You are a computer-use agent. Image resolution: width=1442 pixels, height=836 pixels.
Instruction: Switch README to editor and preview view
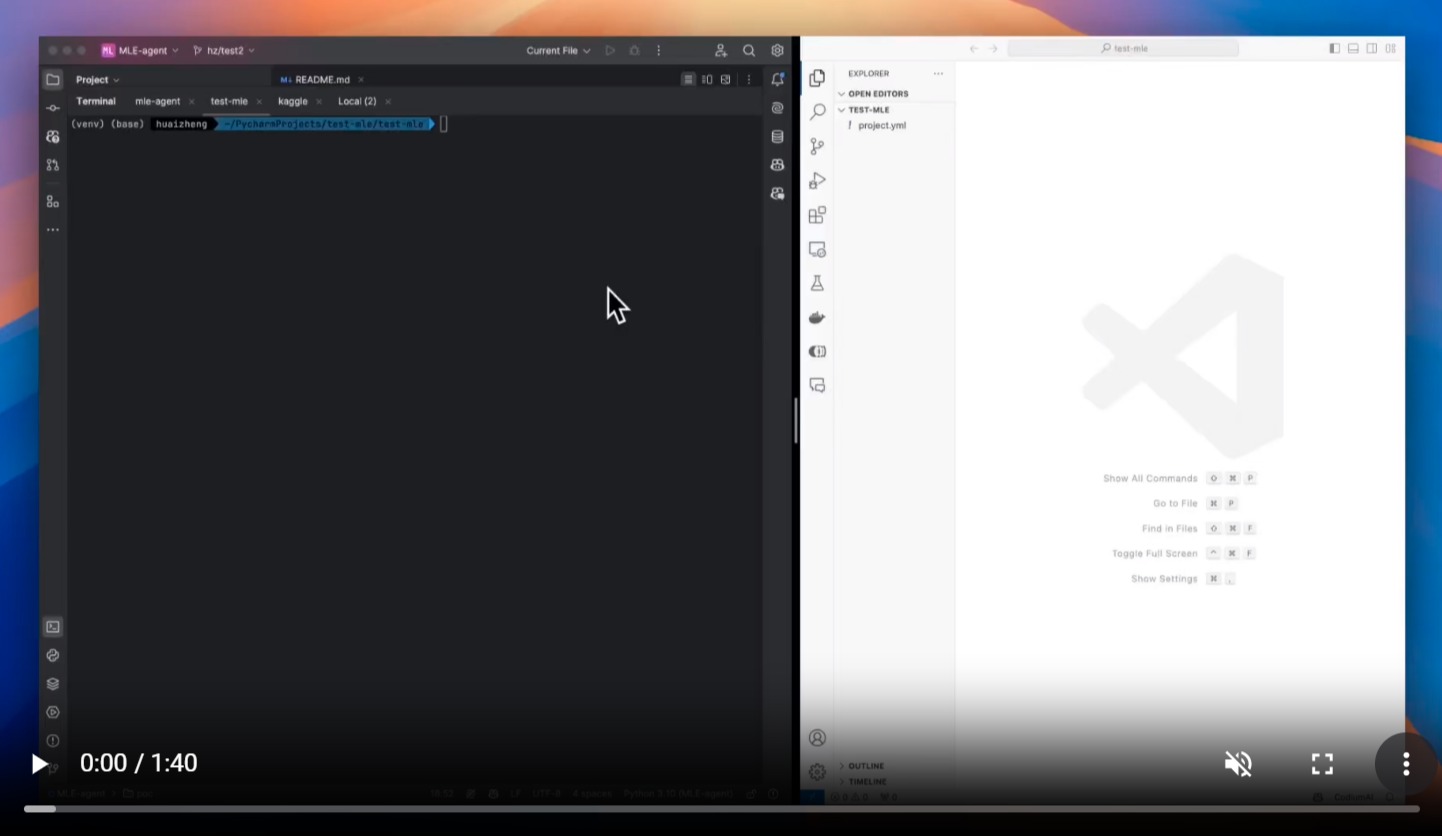707,80
